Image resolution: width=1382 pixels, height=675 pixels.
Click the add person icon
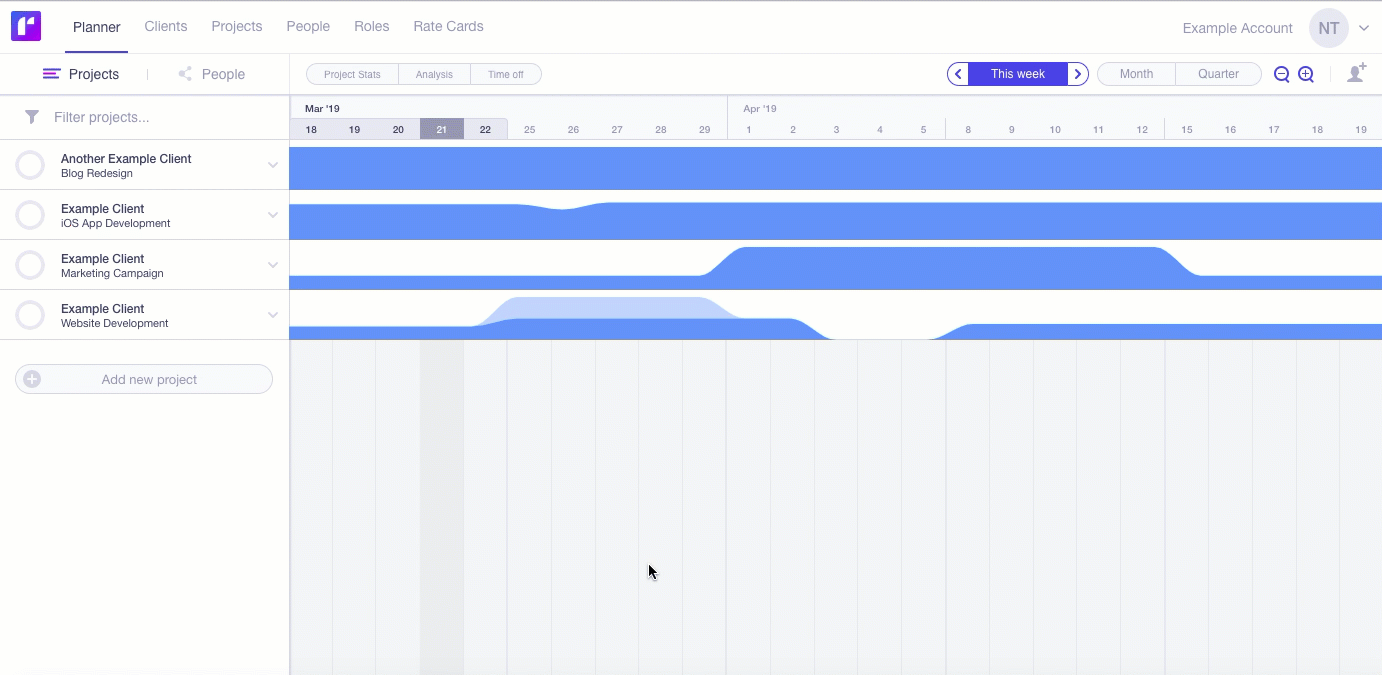tap(1356, 74)
